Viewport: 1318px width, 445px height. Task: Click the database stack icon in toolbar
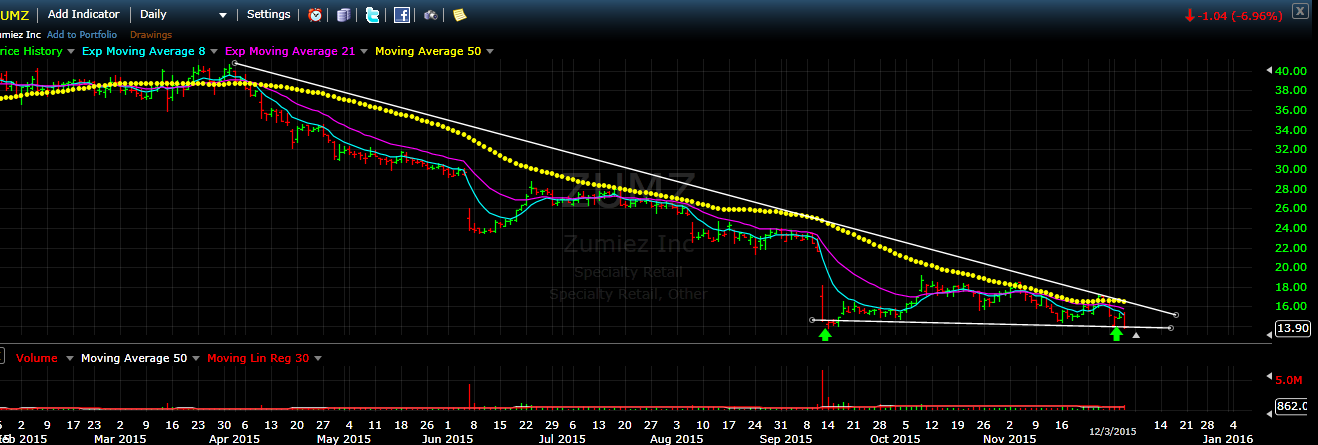pyautogui.click(x=343, y=15)
